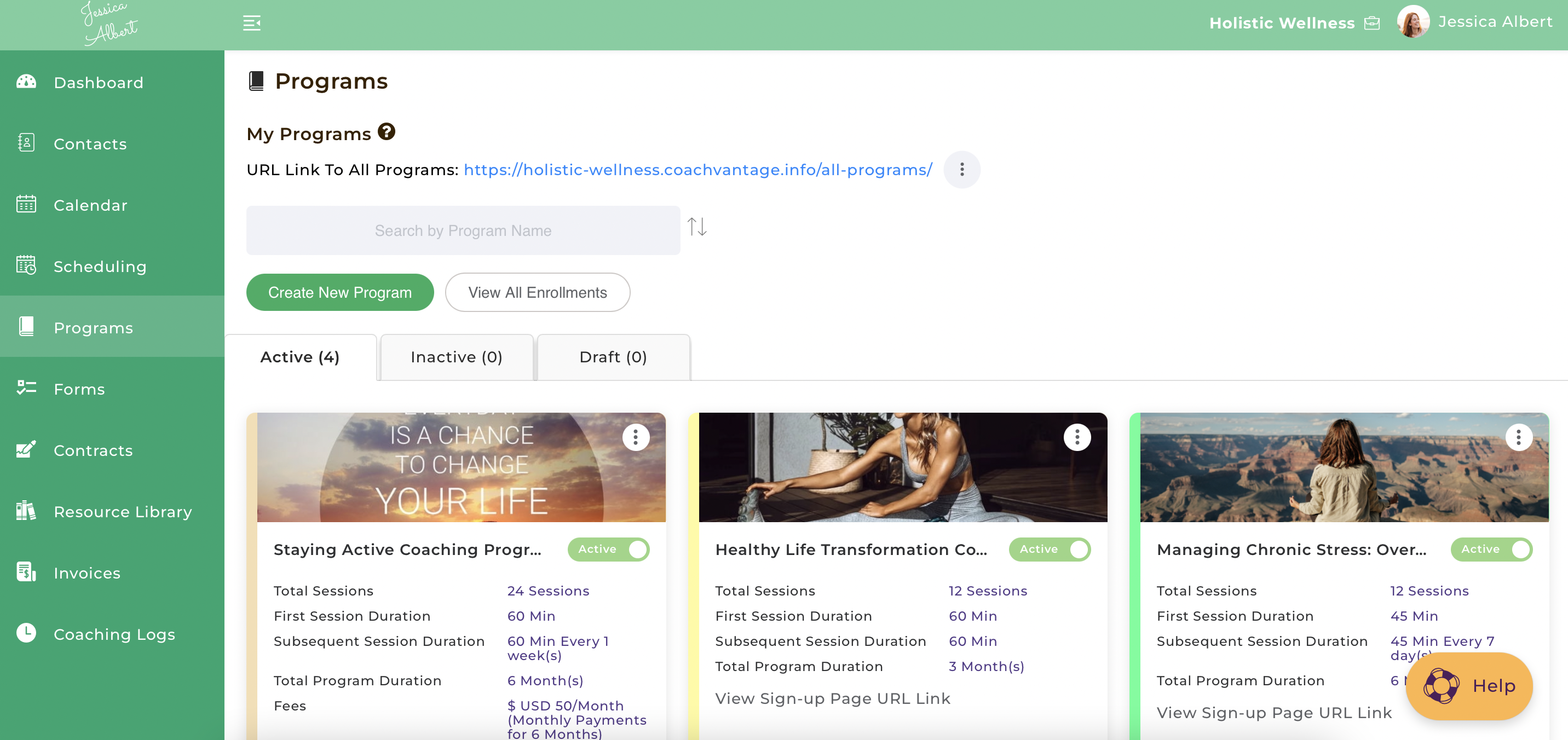
Task: Click the Search by Program Name field
Action: click(463, 230)
